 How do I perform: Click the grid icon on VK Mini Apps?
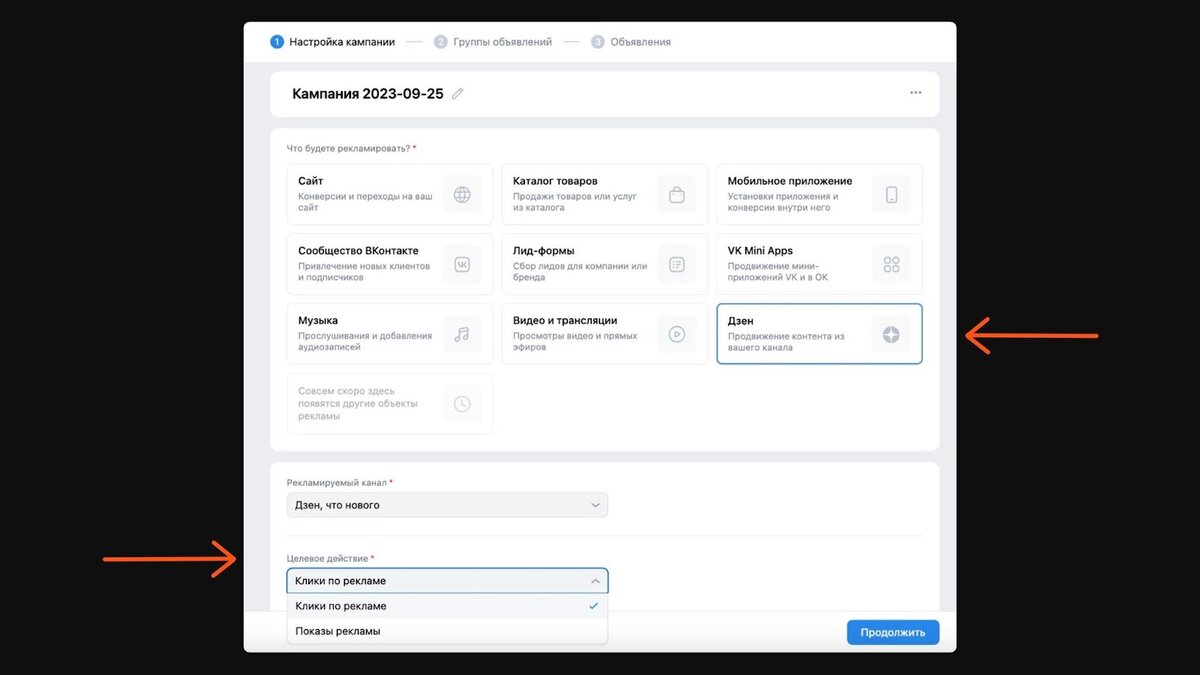pyautogui.click(x=891, y=265)
